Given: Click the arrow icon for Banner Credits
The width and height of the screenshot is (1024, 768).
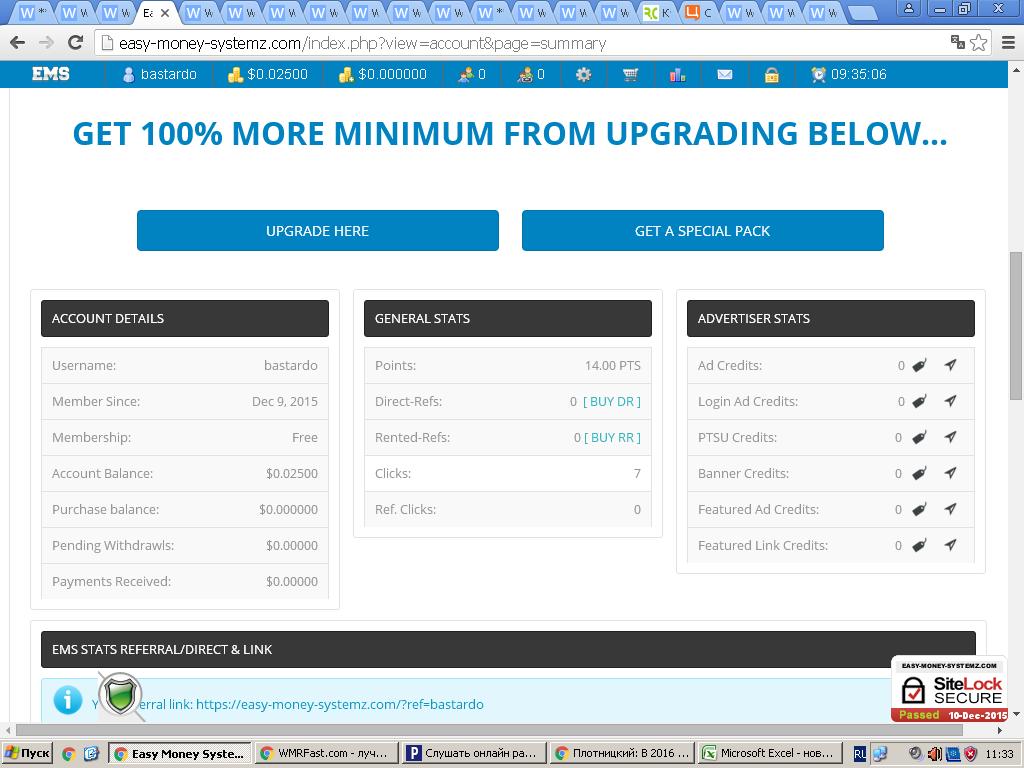Looking at the screenshot, I should coord(950,473).
